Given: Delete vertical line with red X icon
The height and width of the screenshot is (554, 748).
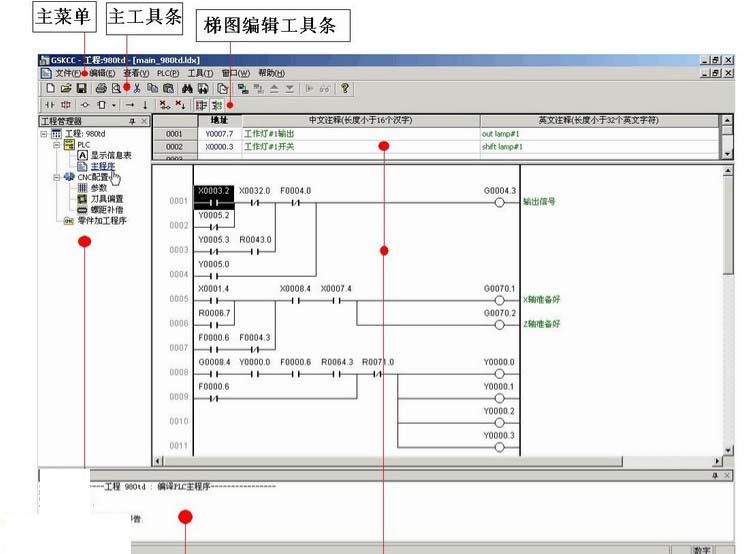Looking at the screenshot, I should click(180, 105).
